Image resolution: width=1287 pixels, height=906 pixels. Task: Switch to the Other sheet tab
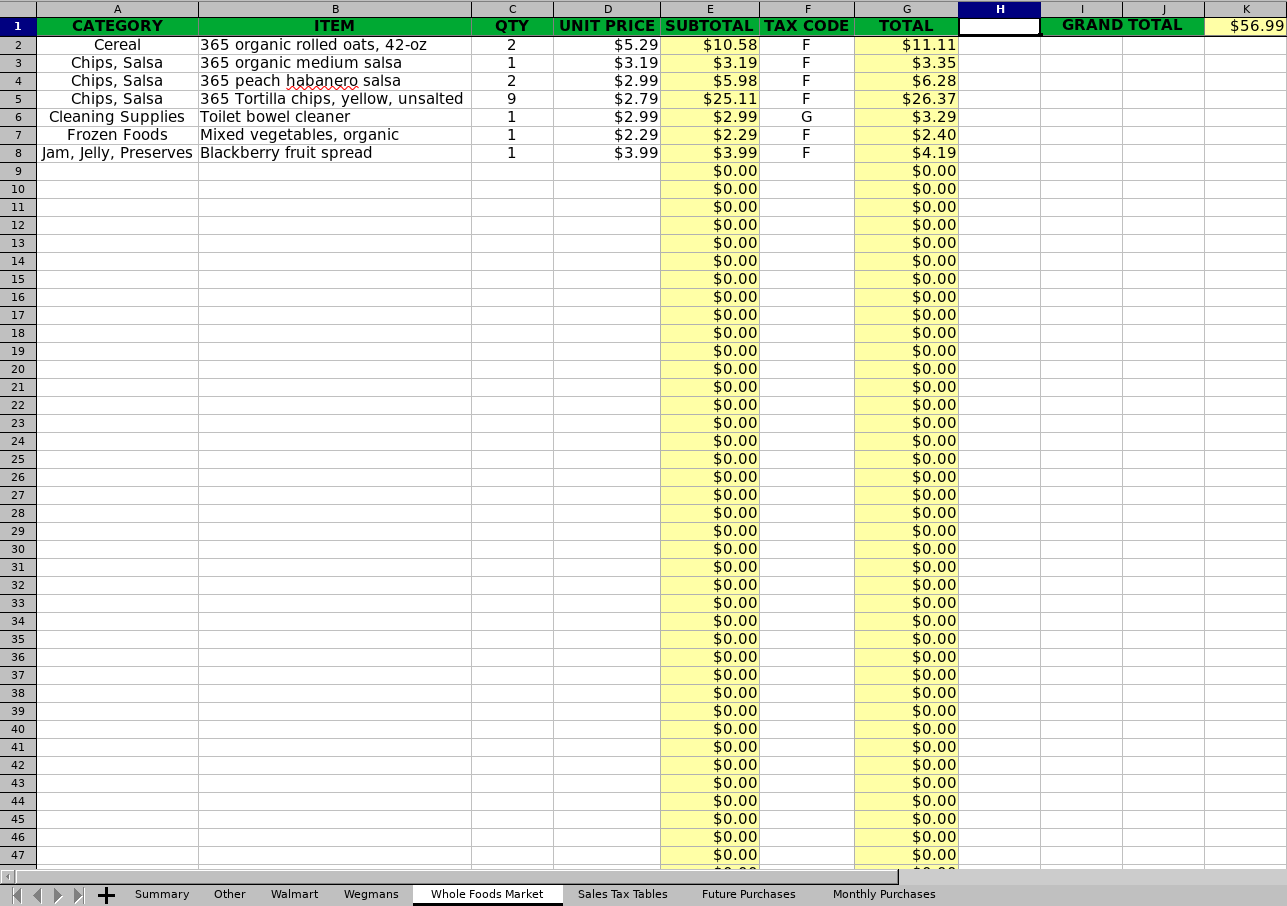click(x=230, y=894)
